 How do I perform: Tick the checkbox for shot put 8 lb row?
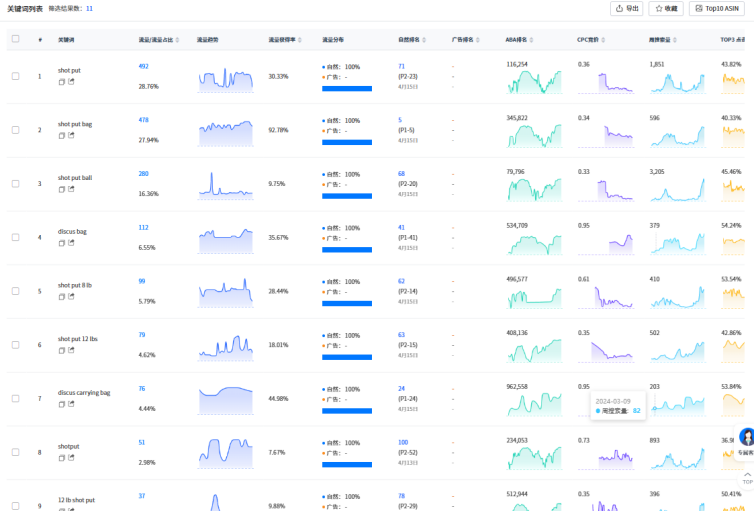(x=15, y=291)
